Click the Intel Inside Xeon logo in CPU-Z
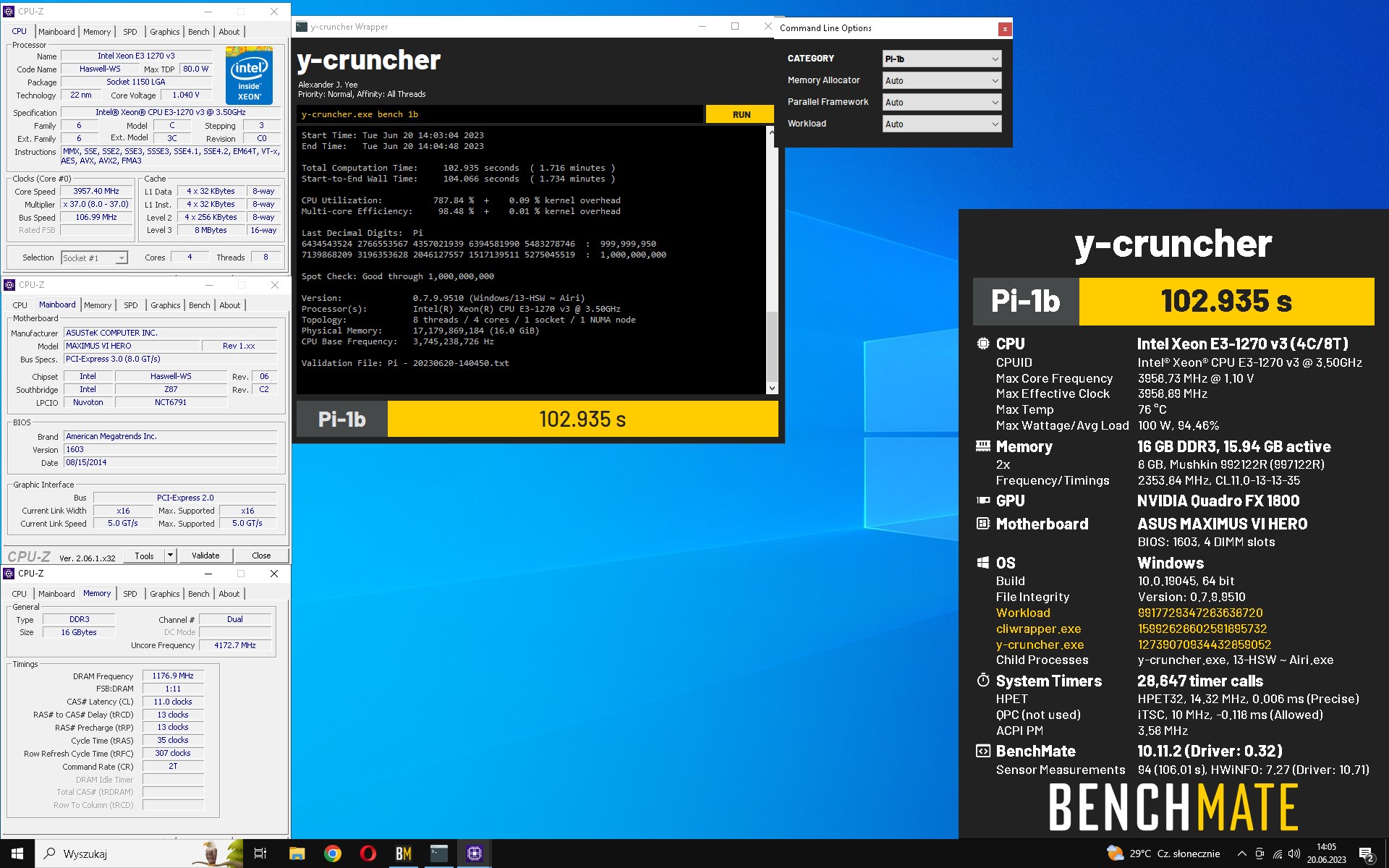Image resolution: width=1389 pixels, height=868 pixels. click(249, 75)
